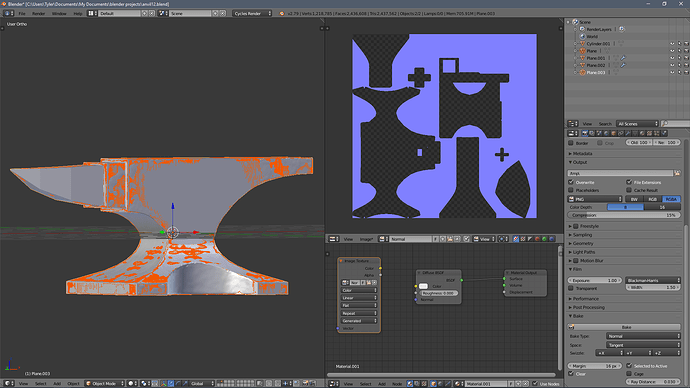Expand the Metadata panel

582,154
